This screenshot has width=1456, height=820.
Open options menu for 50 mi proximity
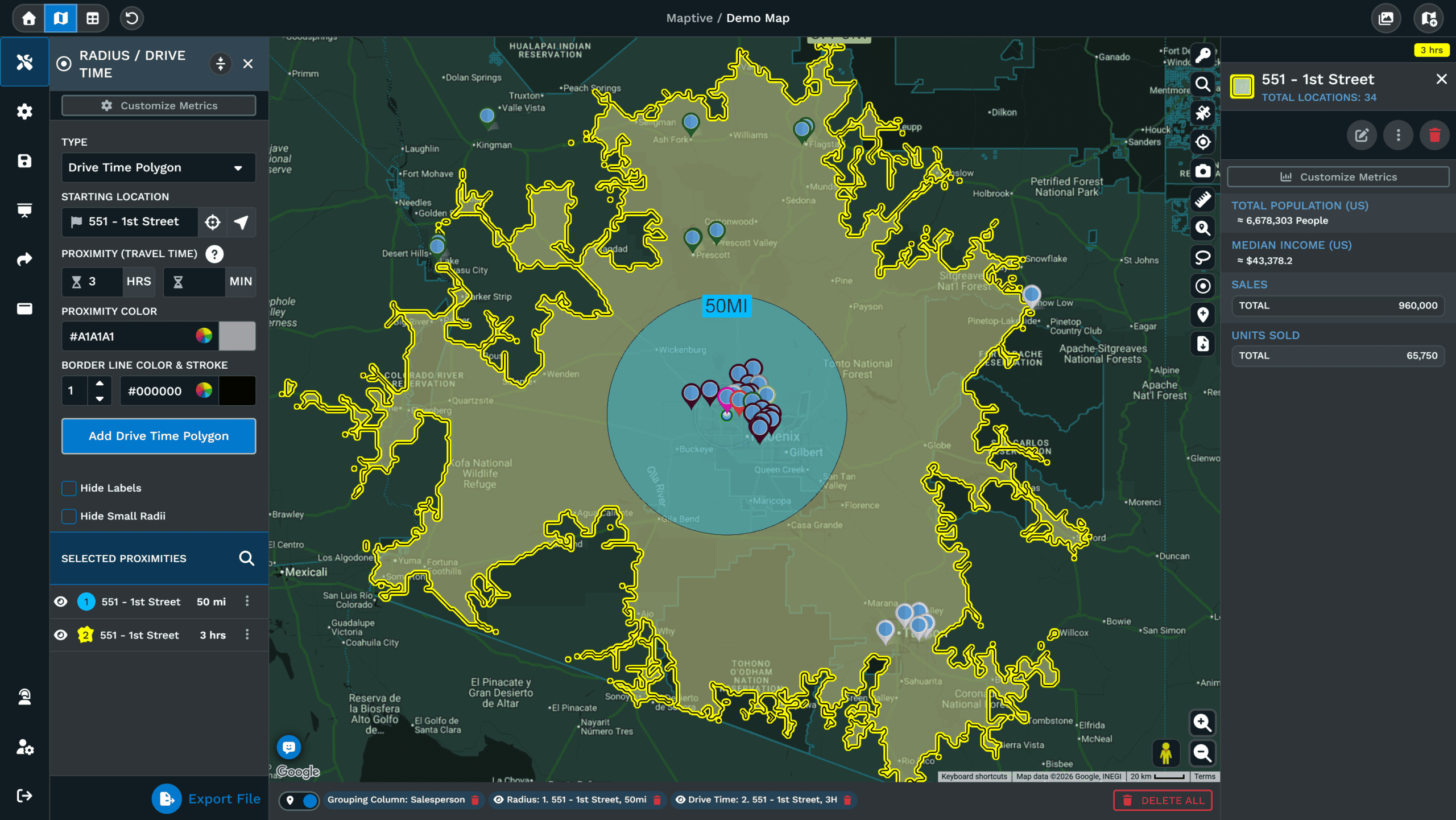247,601
